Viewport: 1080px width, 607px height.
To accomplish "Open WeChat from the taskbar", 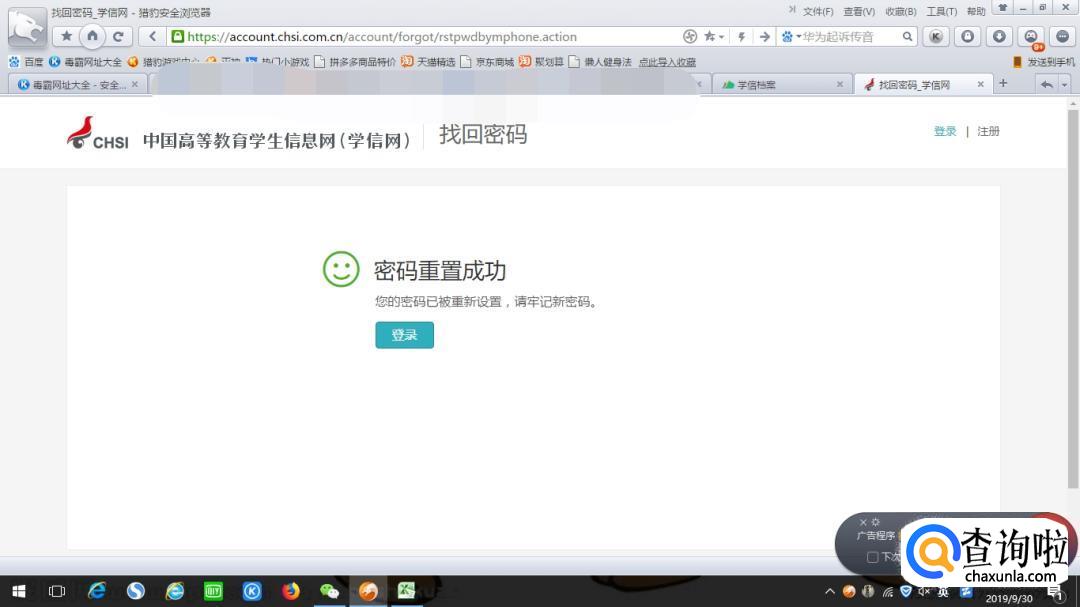I will [x=329, y=591].
